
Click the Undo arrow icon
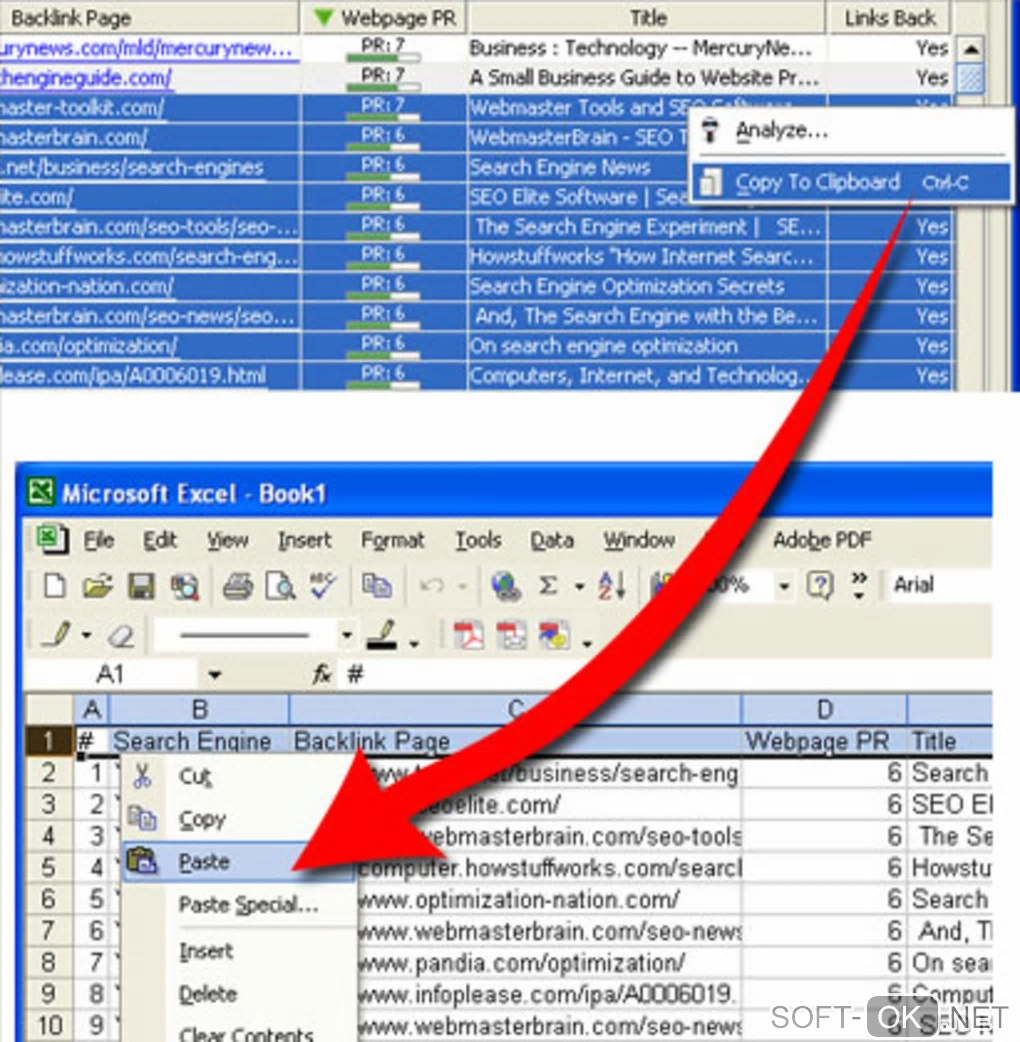click(432, 586)
